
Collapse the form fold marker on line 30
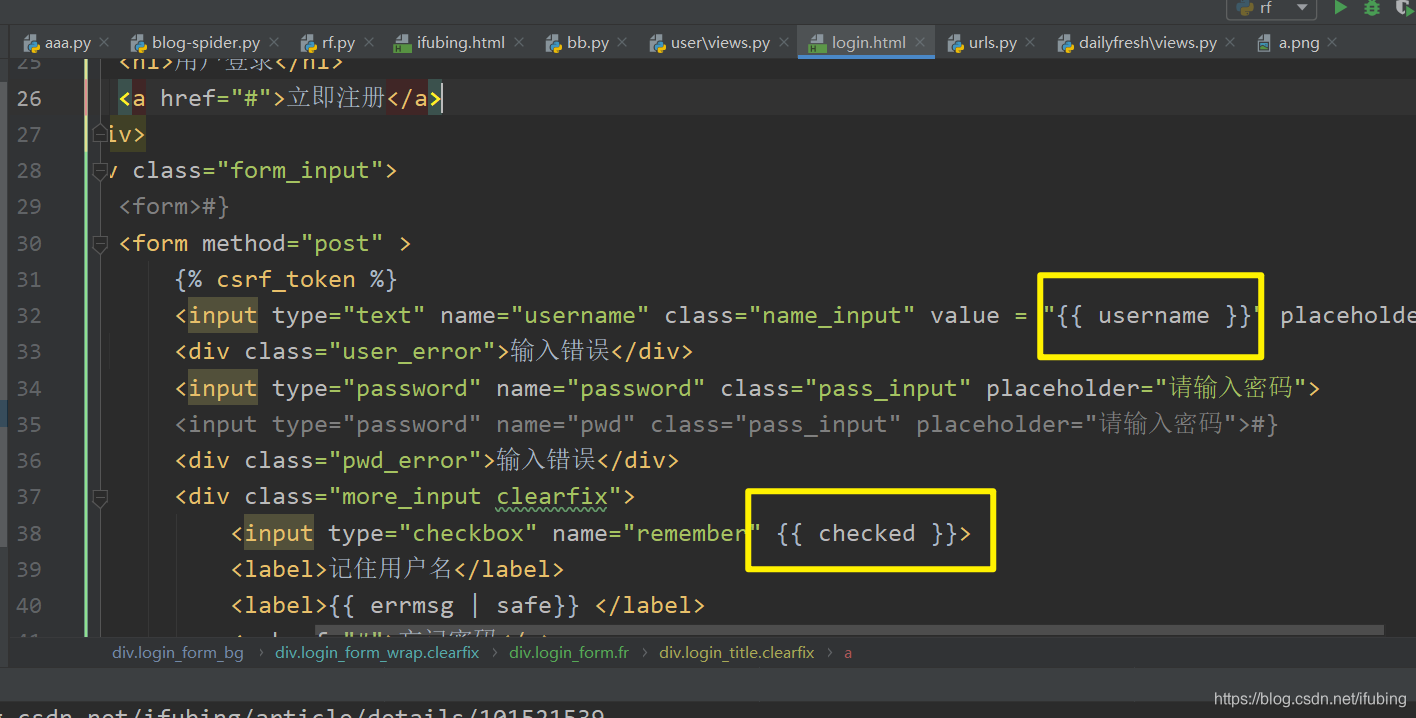pyautogui.click(x=99, y=243)
